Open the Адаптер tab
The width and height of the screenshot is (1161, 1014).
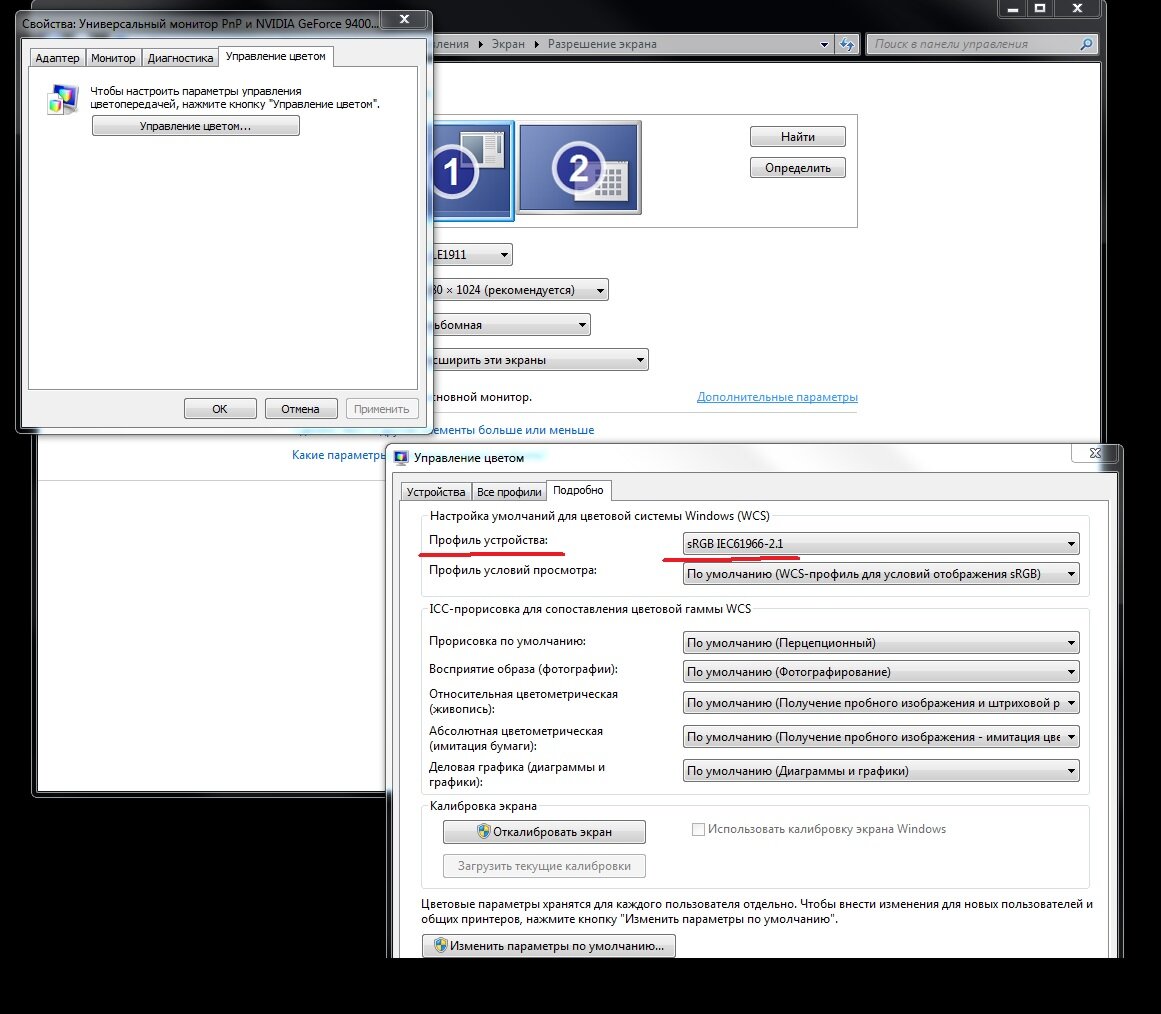pos(57,58)
